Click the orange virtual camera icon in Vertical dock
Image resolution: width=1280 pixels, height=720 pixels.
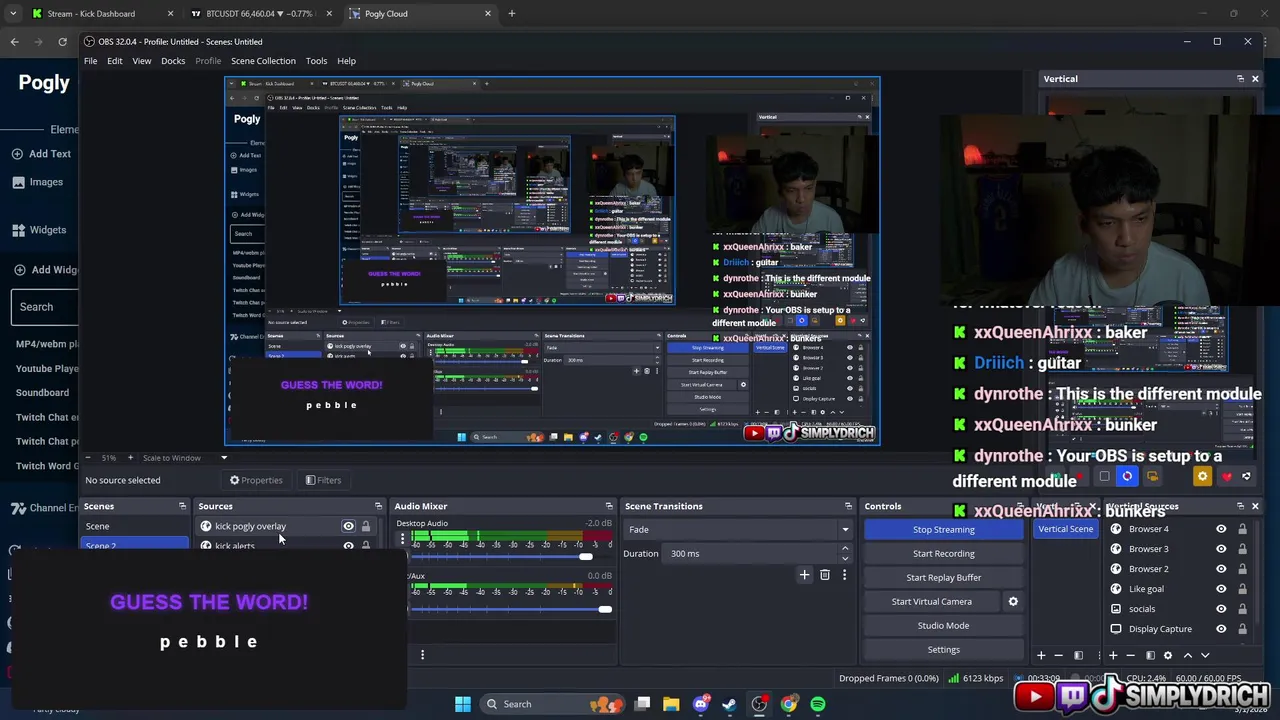[x=1152, y=477]
